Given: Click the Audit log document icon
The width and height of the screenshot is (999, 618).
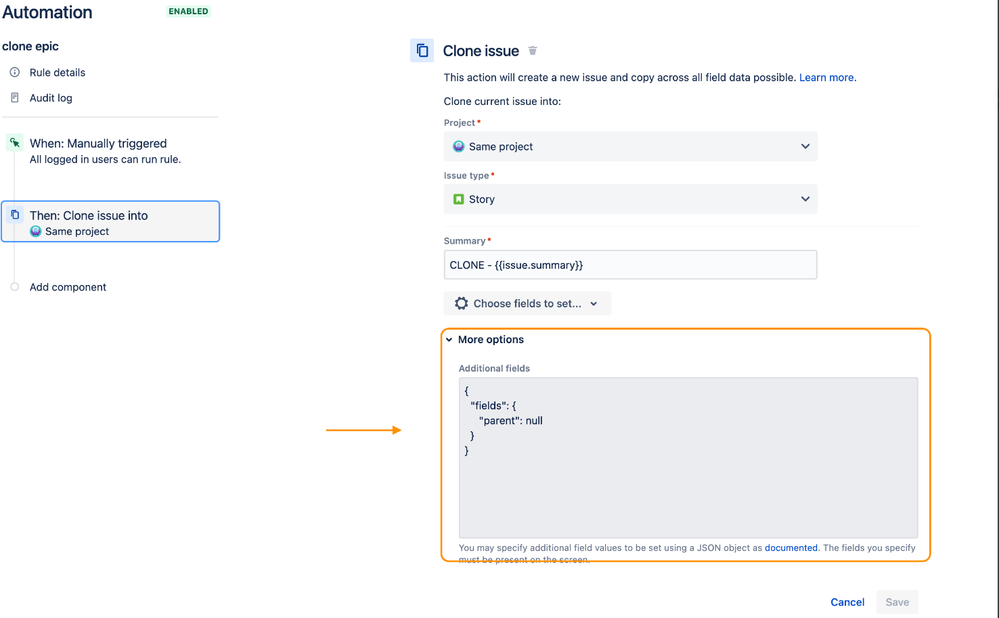Looking at the screenshot, I should pos(15,97).
